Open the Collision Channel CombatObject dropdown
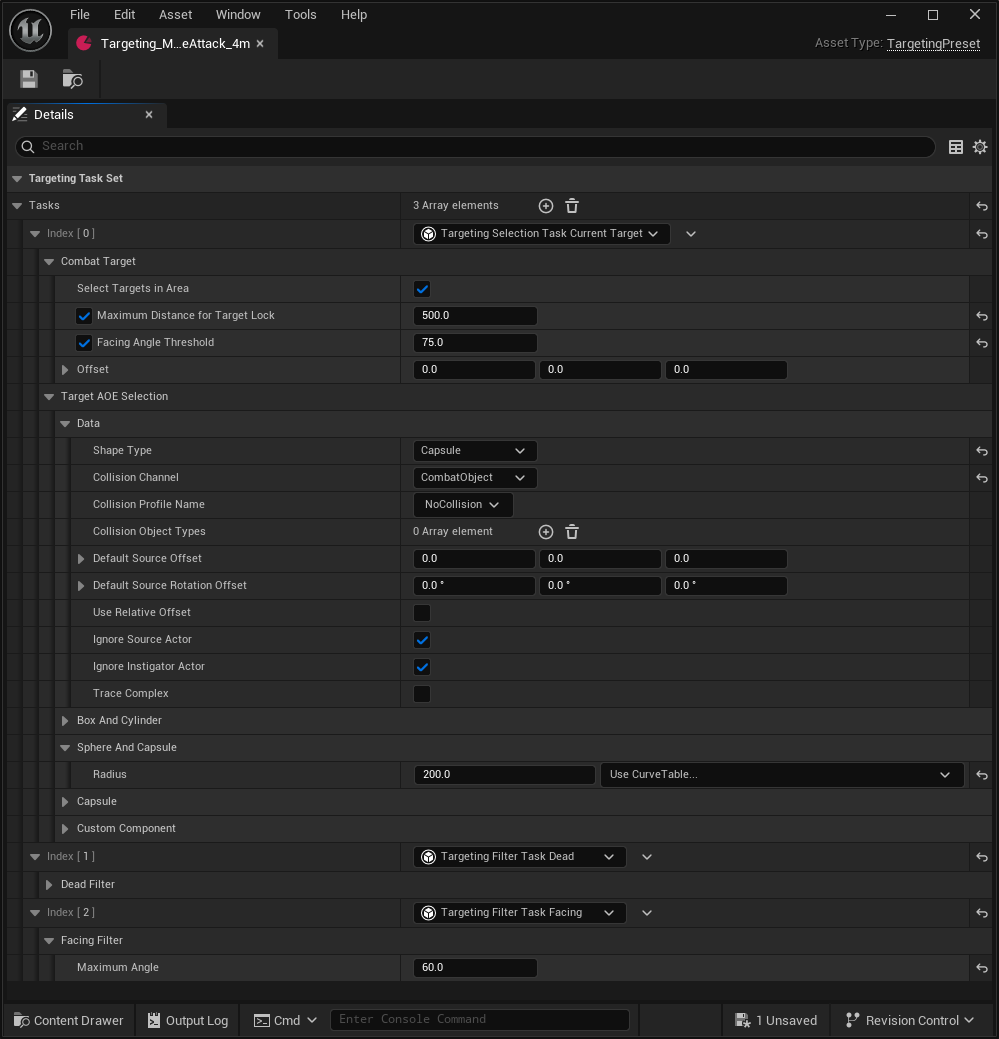This screenshot has width=999, height=1039. (x=475, y=478)
